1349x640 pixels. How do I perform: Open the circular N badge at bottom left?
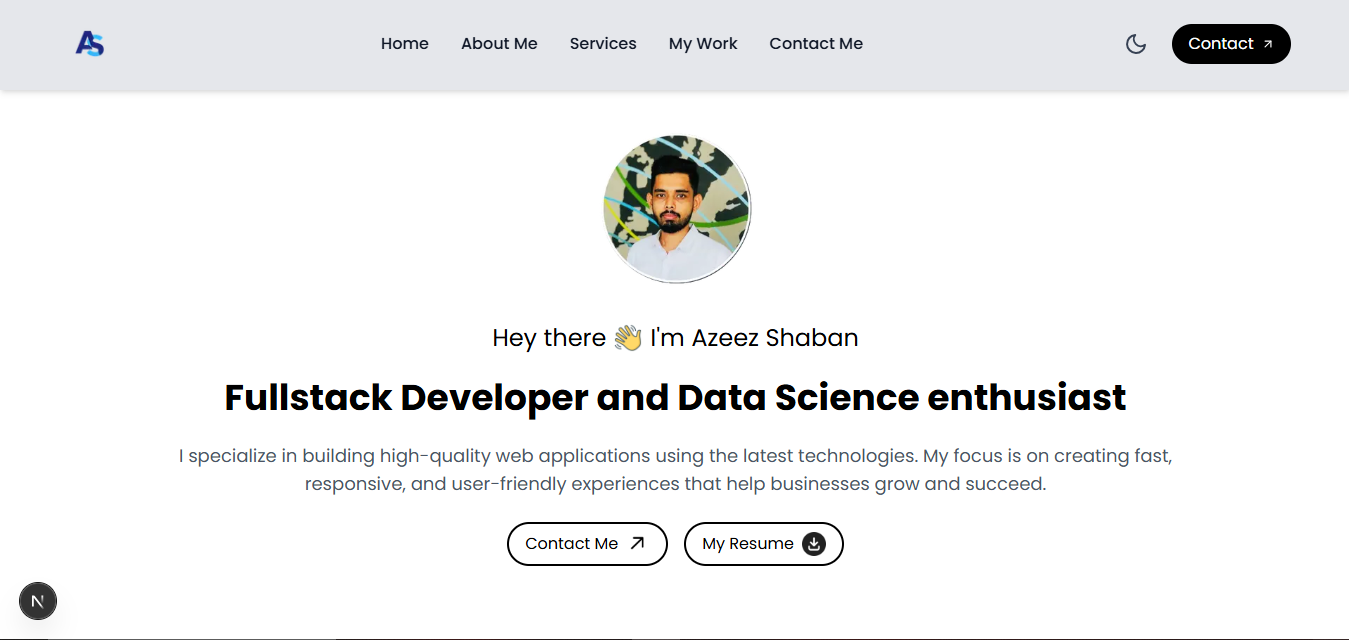pos(38,600)
